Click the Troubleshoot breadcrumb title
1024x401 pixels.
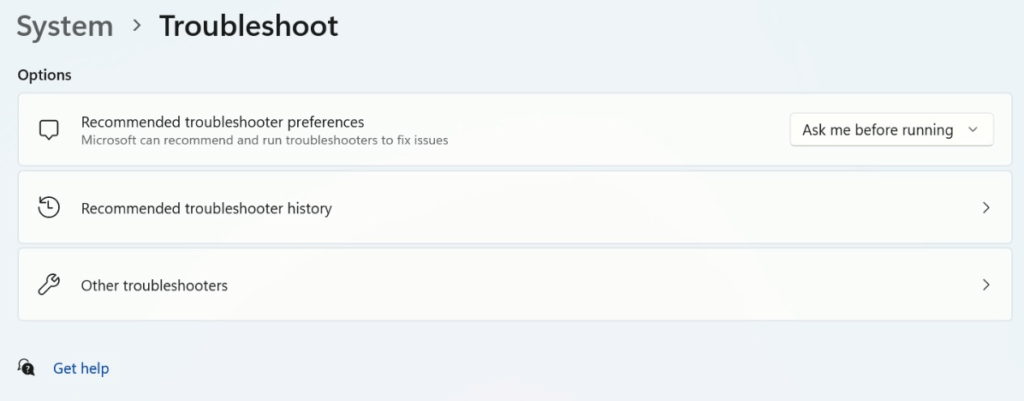tap(248, 27)
